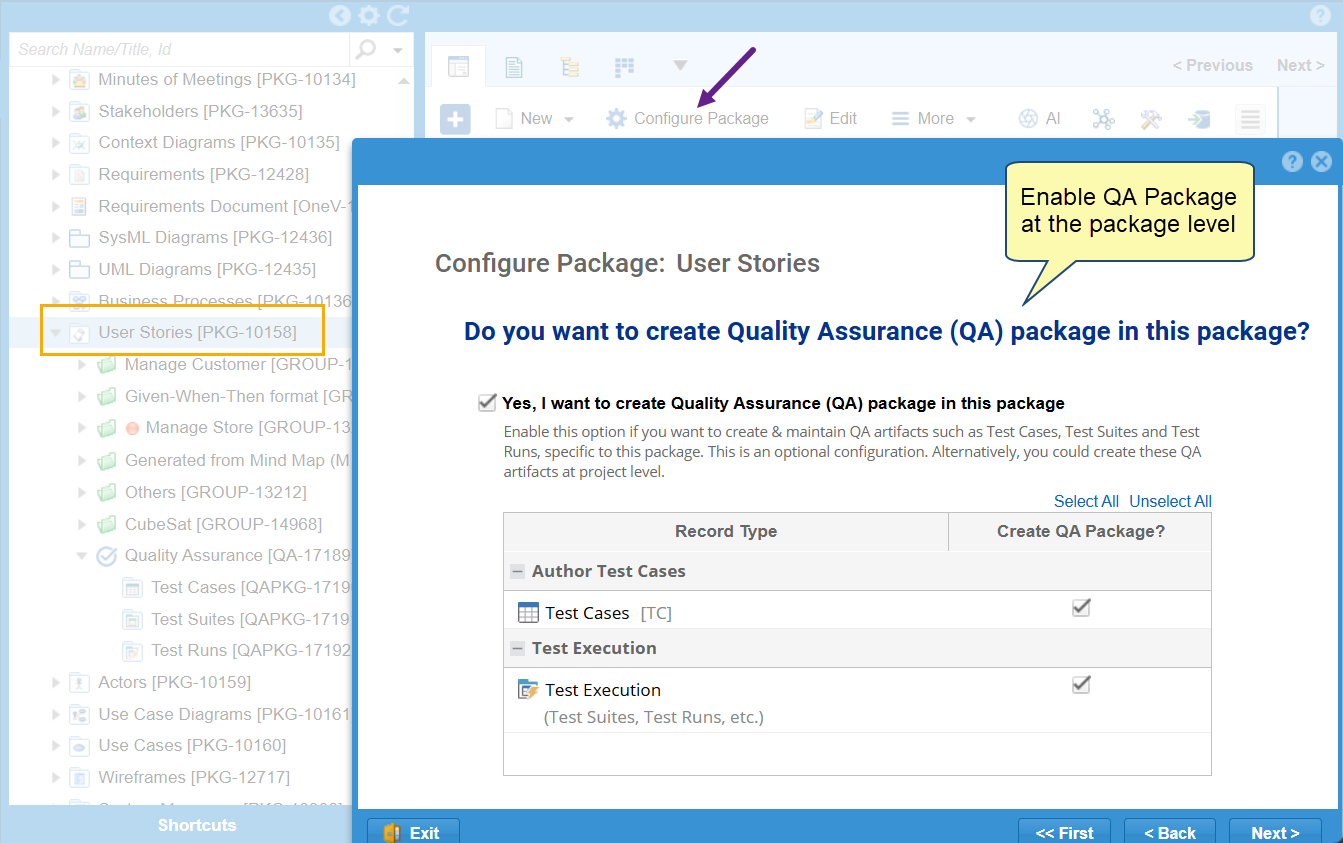
Task: Close the Configure Package dialog
Action: 1322,161
